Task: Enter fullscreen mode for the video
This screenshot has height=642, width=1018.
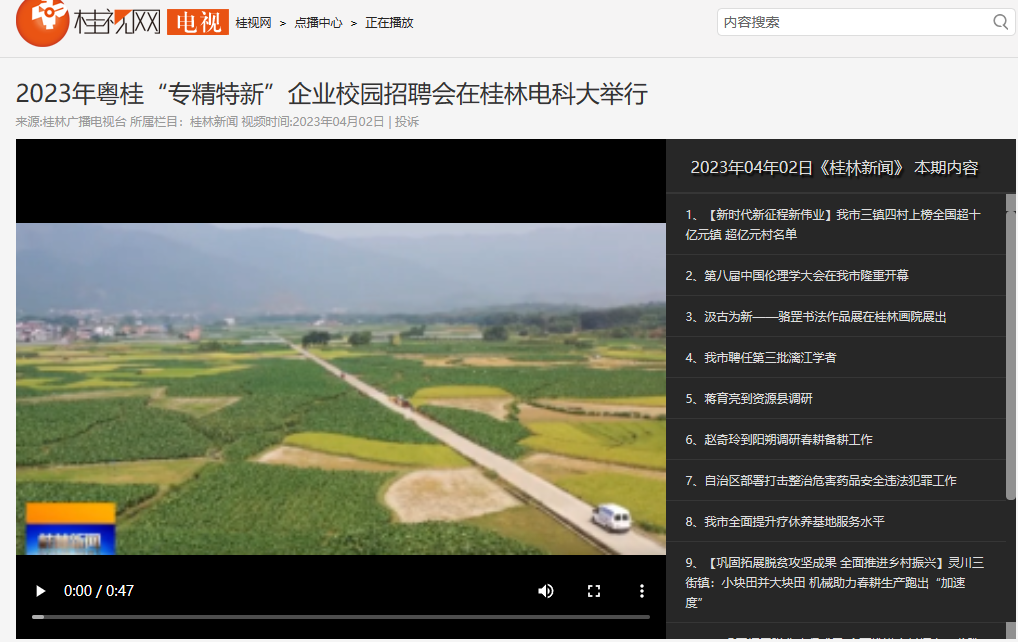Action: [594, 591]
